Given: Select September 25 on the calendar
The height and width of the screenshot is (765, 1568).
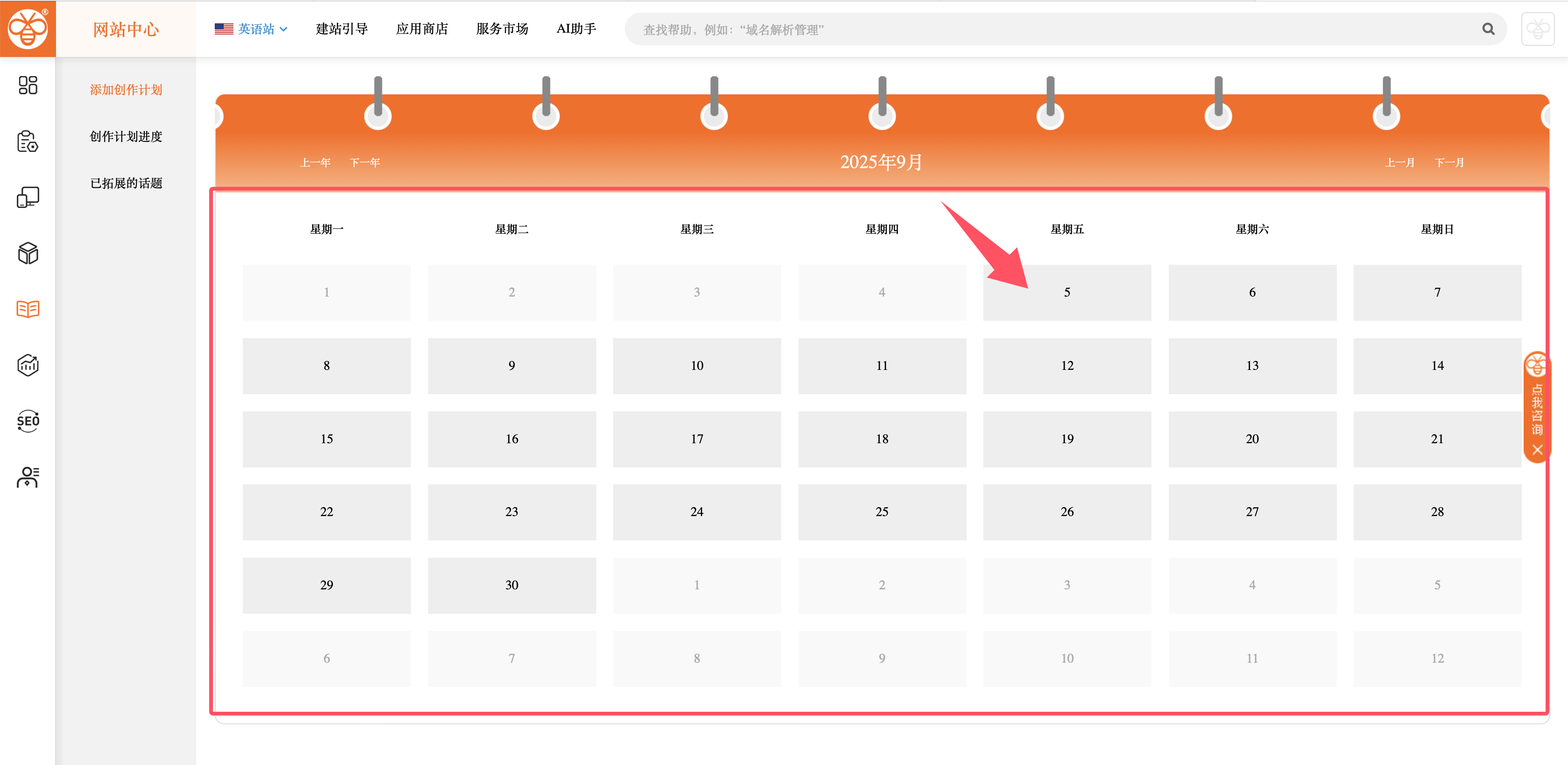Looking at the screenshot, I should coord(882,512).
